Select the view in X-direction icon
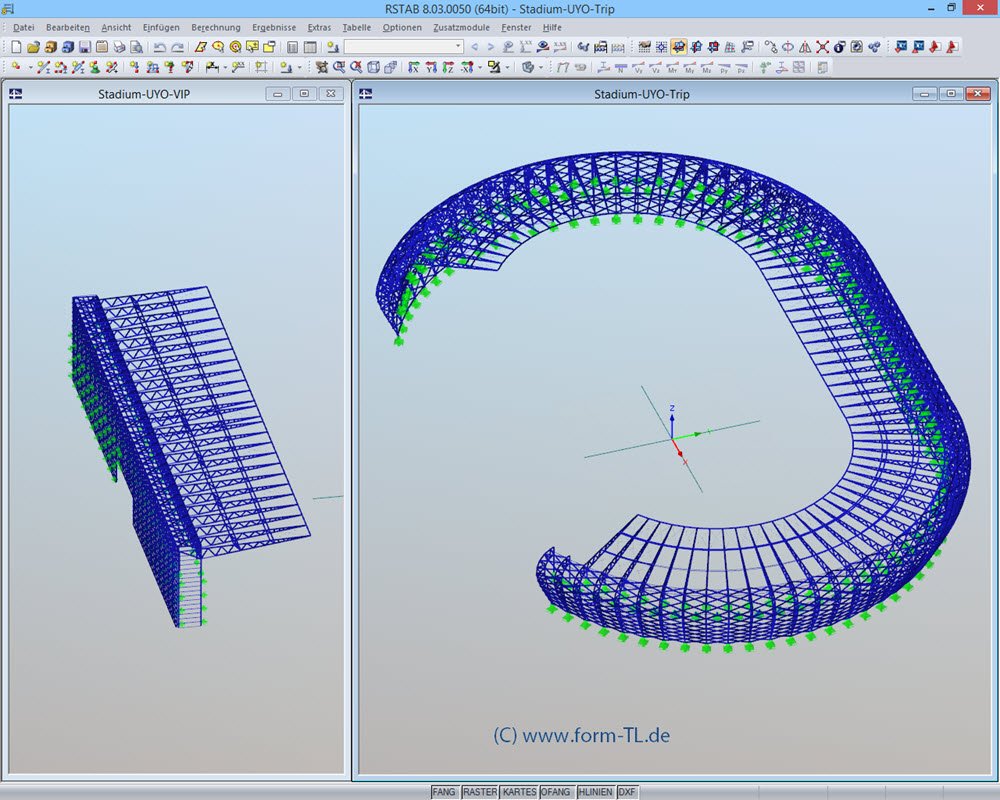The image size is (1000, 800). pos(413,67)
